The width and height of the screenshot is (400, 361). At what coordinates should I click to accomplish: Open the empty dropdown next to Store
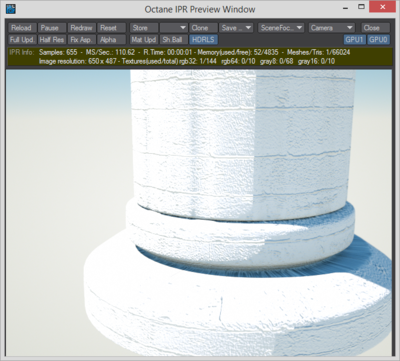(174, 28)
